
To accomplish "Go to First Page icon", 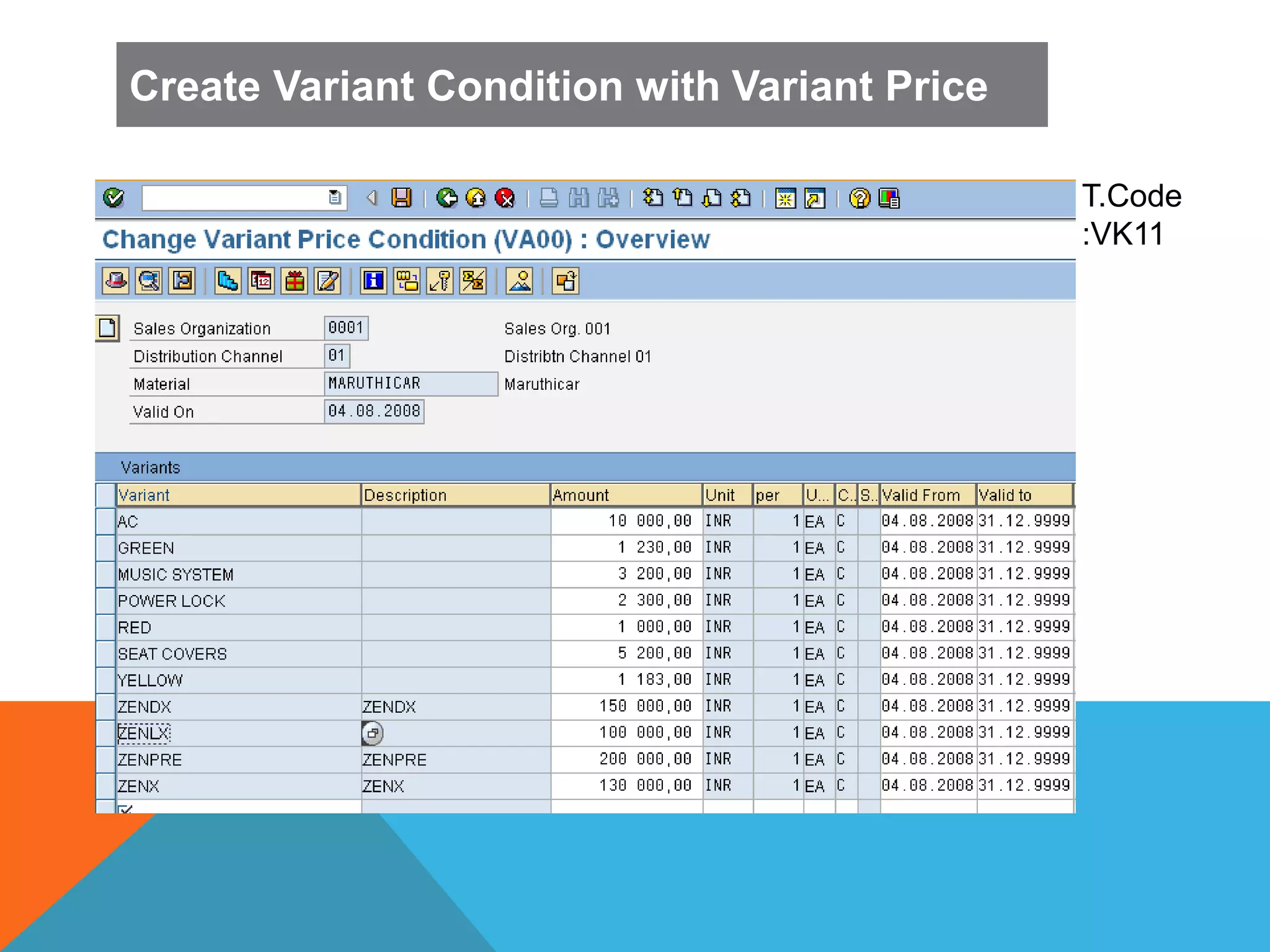I will pos(653,198).
